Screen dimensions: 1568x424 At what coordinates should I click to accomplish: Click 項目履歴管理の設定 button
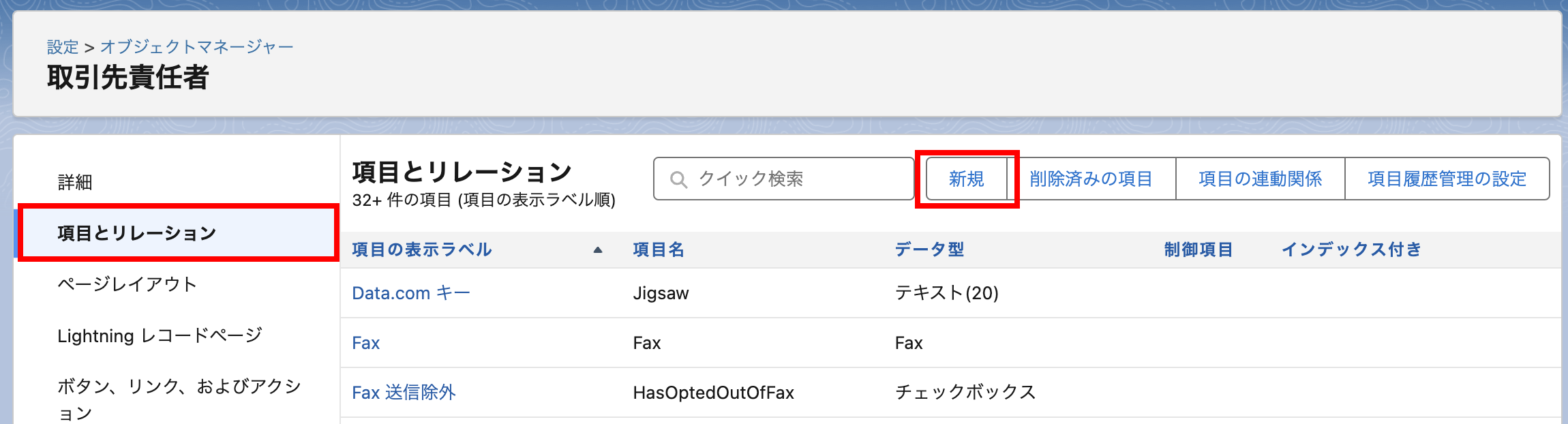[1447, 179]
